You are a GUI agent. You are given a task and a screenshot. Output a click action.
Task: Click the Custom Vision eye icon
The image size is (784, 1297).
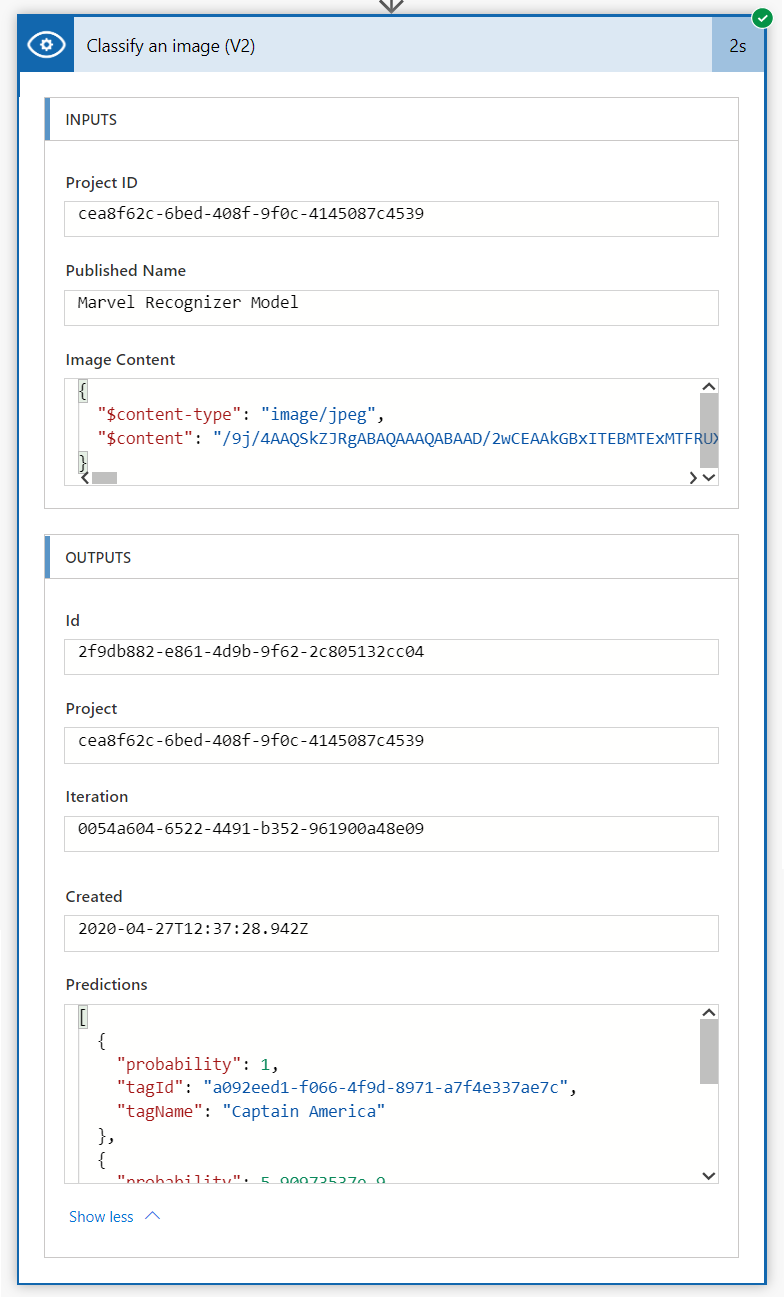pyautogui.click(x=46, y=45)
